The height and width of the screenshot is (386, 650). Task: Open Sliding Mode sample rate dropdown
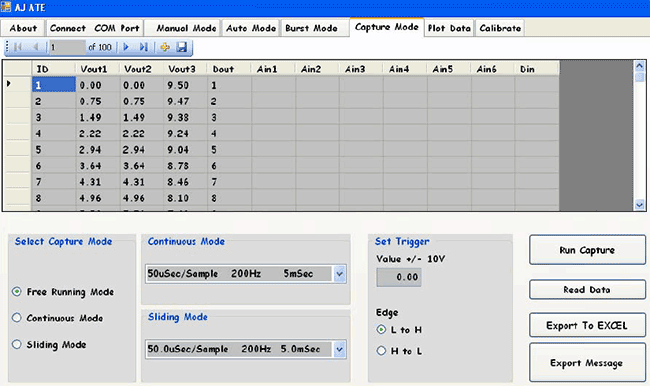340,350
